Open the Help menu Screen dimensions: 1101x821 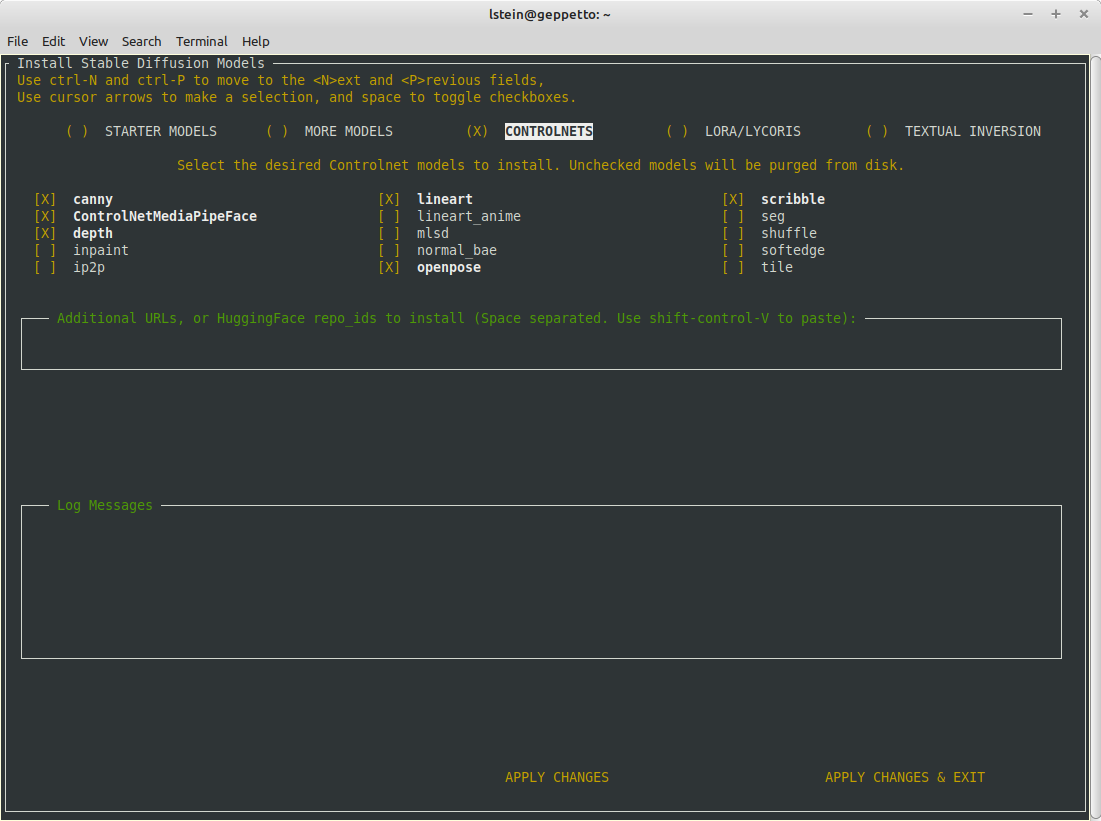tap(256, 41)
